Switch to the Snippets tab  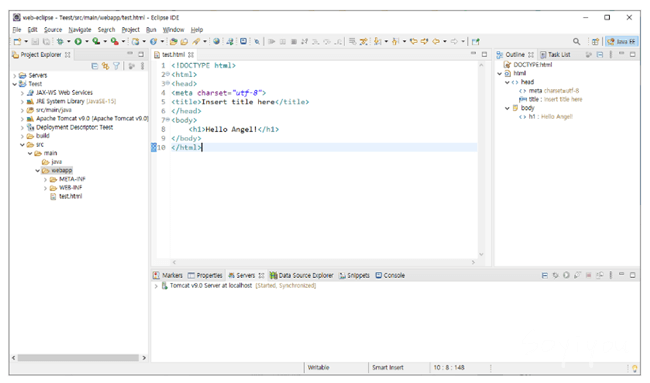tap(354, 276)
